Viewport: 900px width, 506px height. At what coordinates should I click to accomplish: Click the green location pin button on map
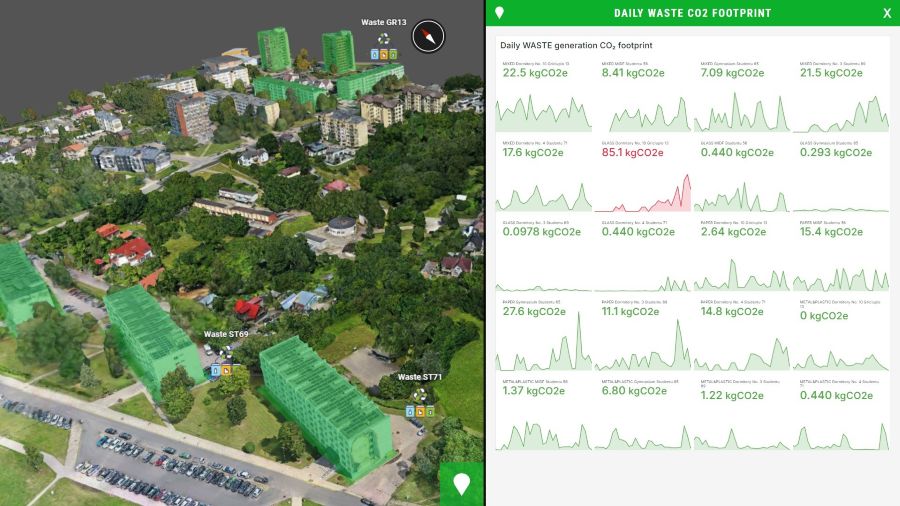pyautogui.click(x=461, y=484)
